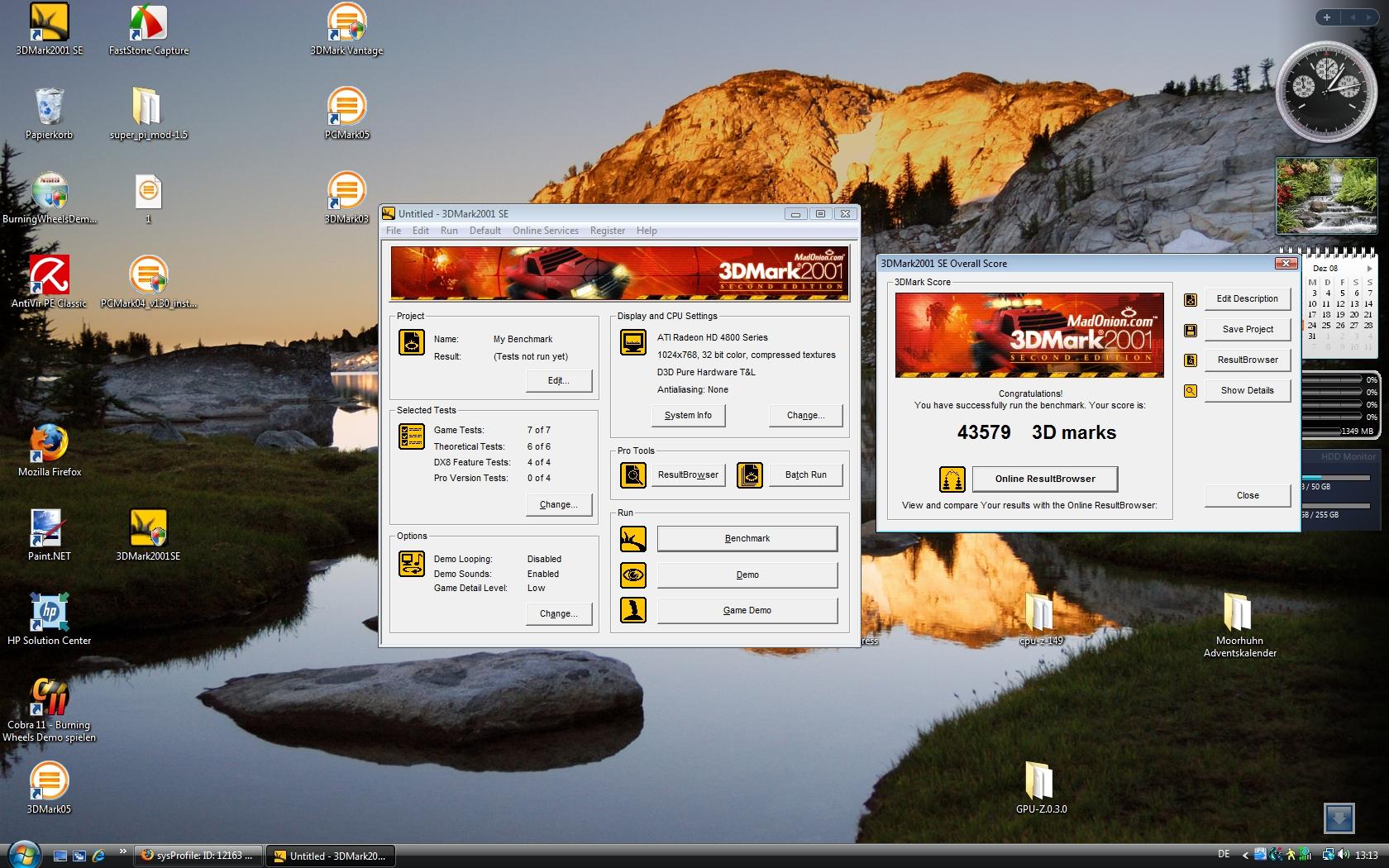Viewport: 1389px width, 868px height.
Task: Open FastStone Capture desktop icon
Action: point(149,30)
